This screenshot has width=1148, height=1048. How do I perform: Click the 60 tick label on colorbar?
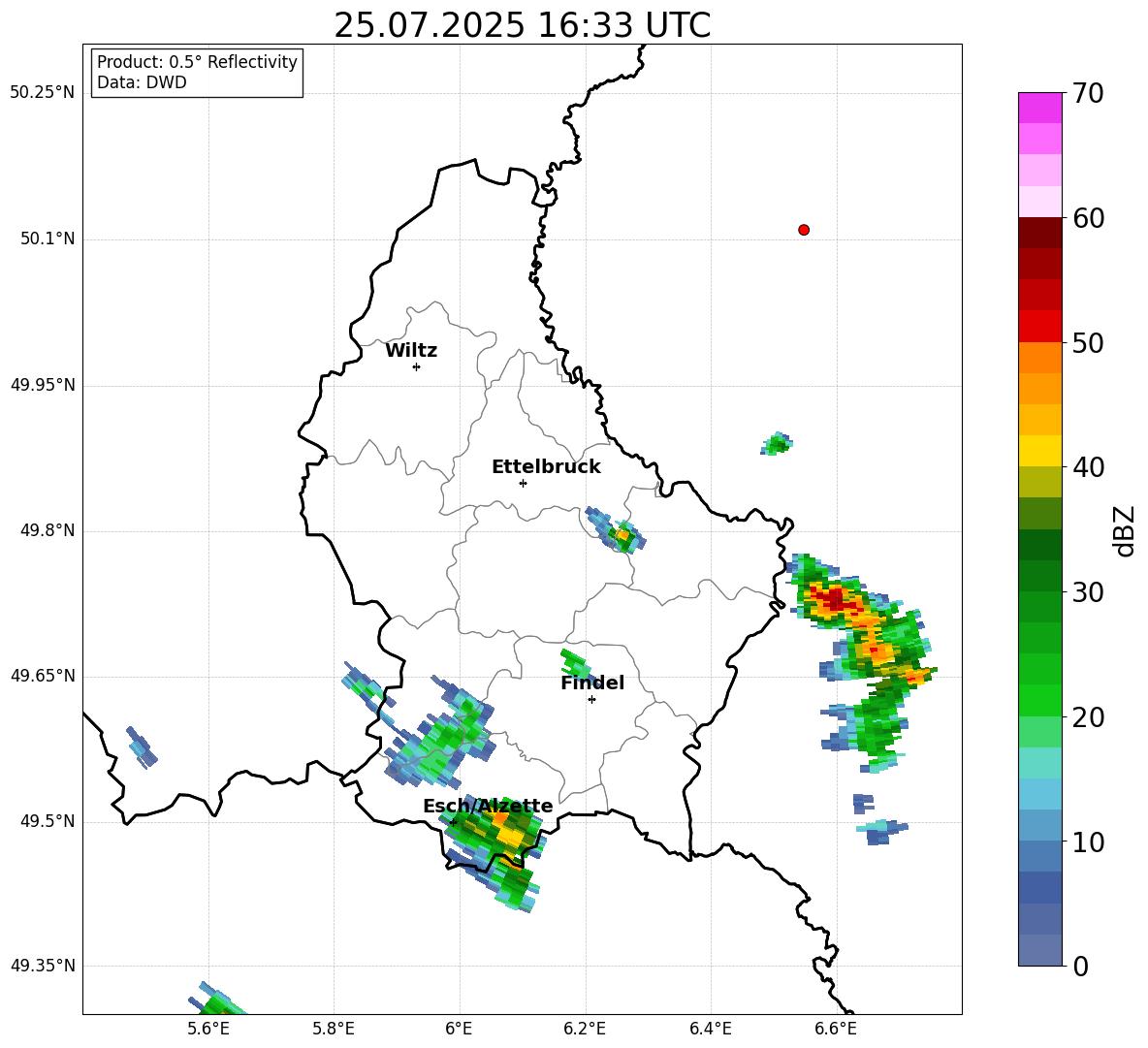tap(1088, 218)
